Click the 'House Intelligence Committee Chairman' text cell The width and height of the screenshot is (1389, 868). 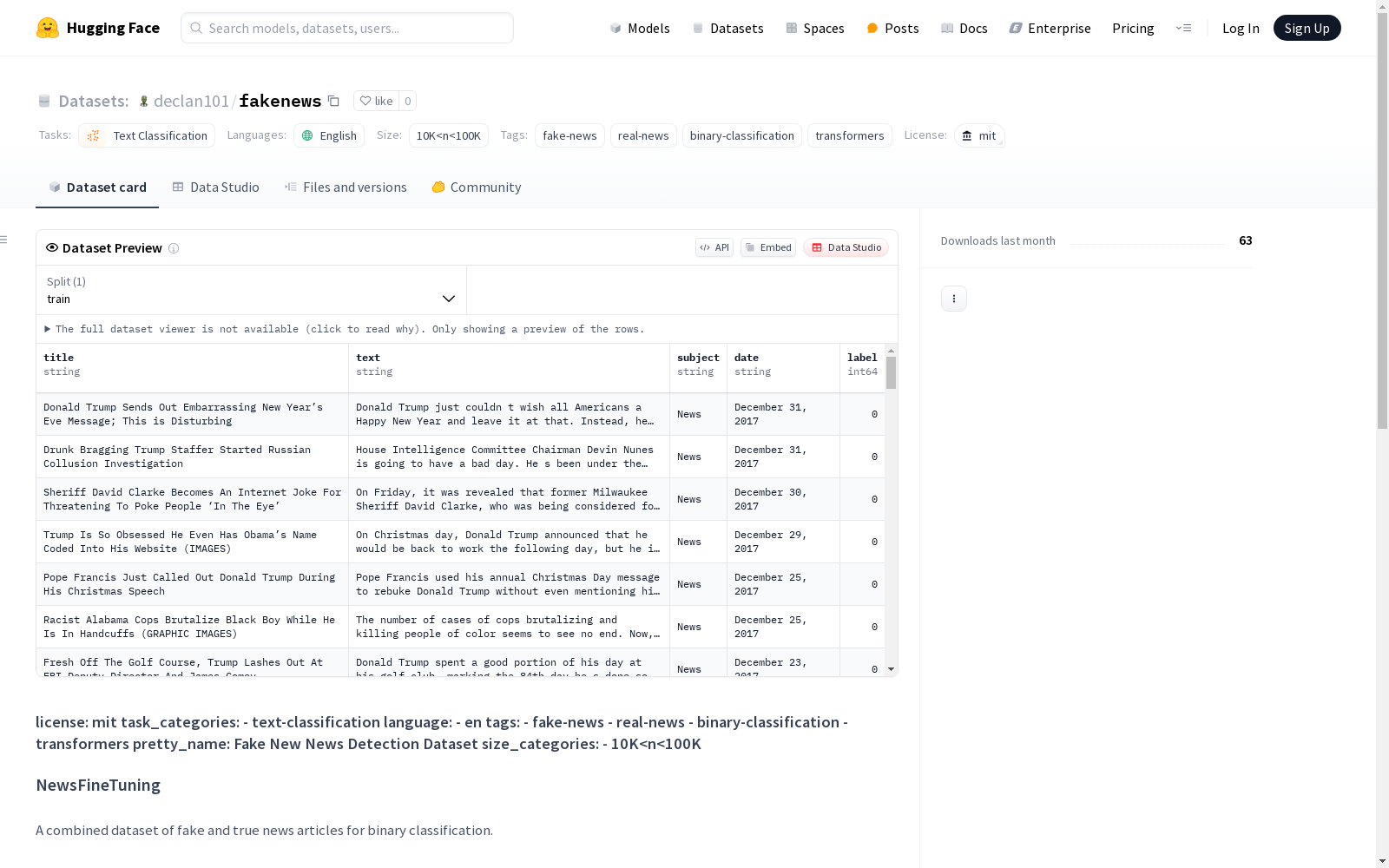coord(509,457)
